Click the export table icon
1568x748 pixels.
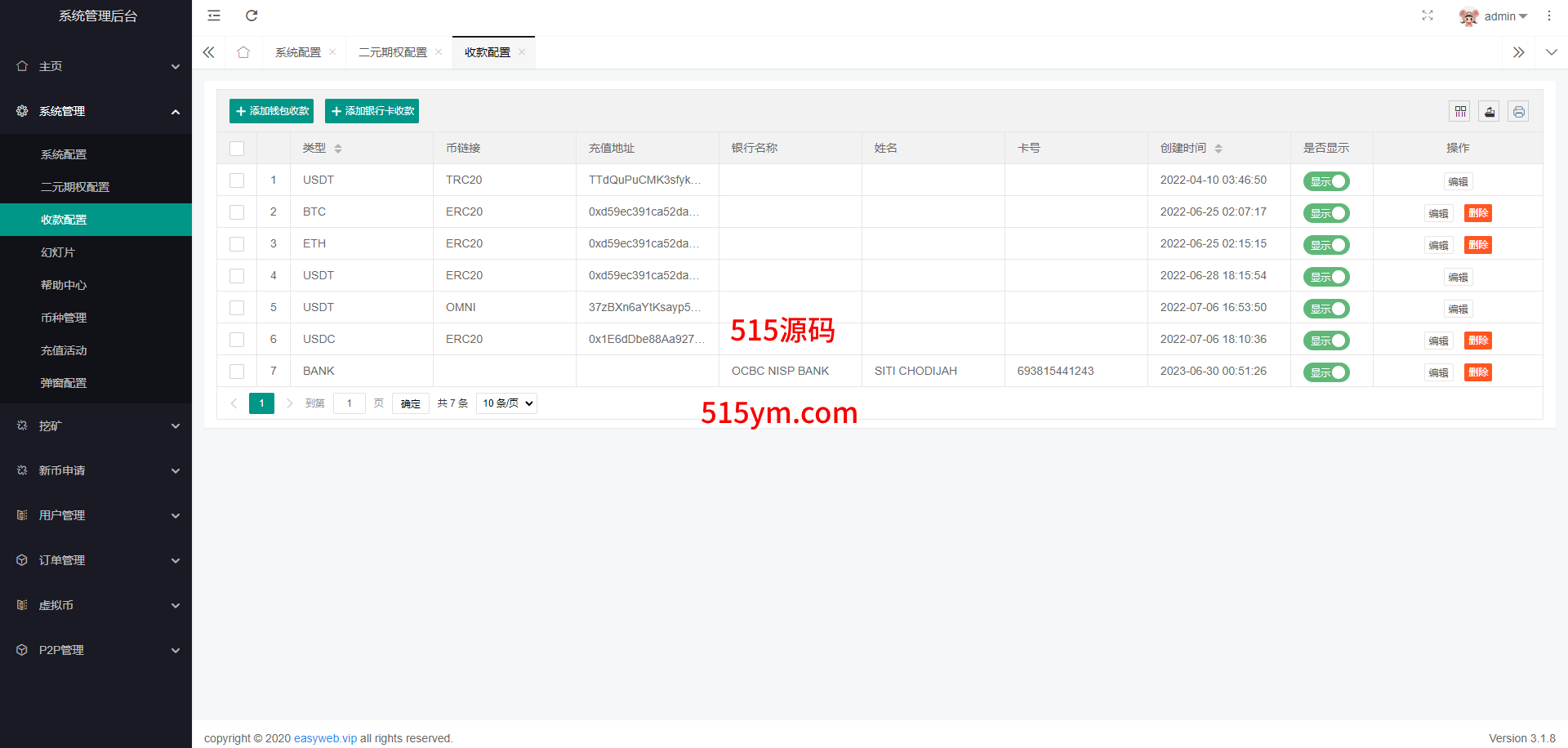pos(1489,112)
